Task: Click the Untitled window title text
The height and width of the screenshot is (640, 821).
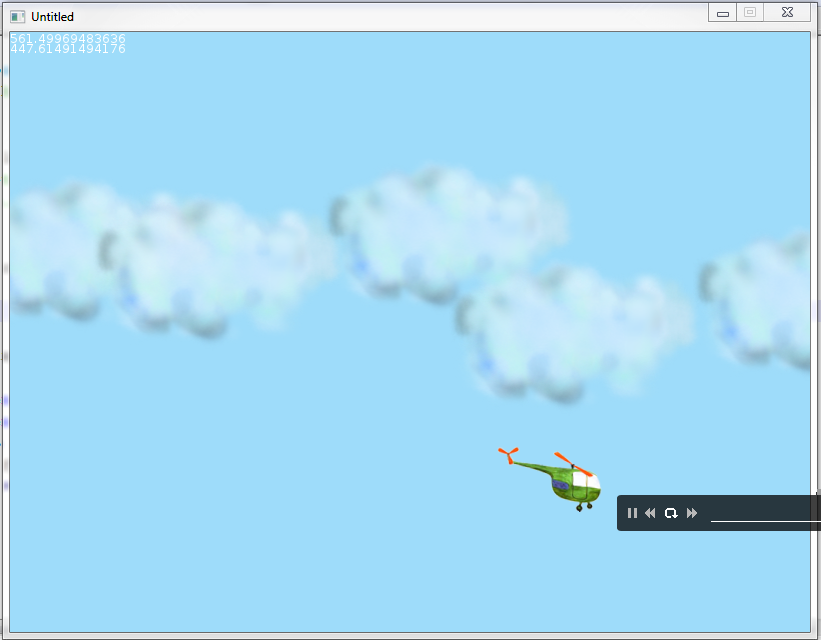Action: pos(52,17)
